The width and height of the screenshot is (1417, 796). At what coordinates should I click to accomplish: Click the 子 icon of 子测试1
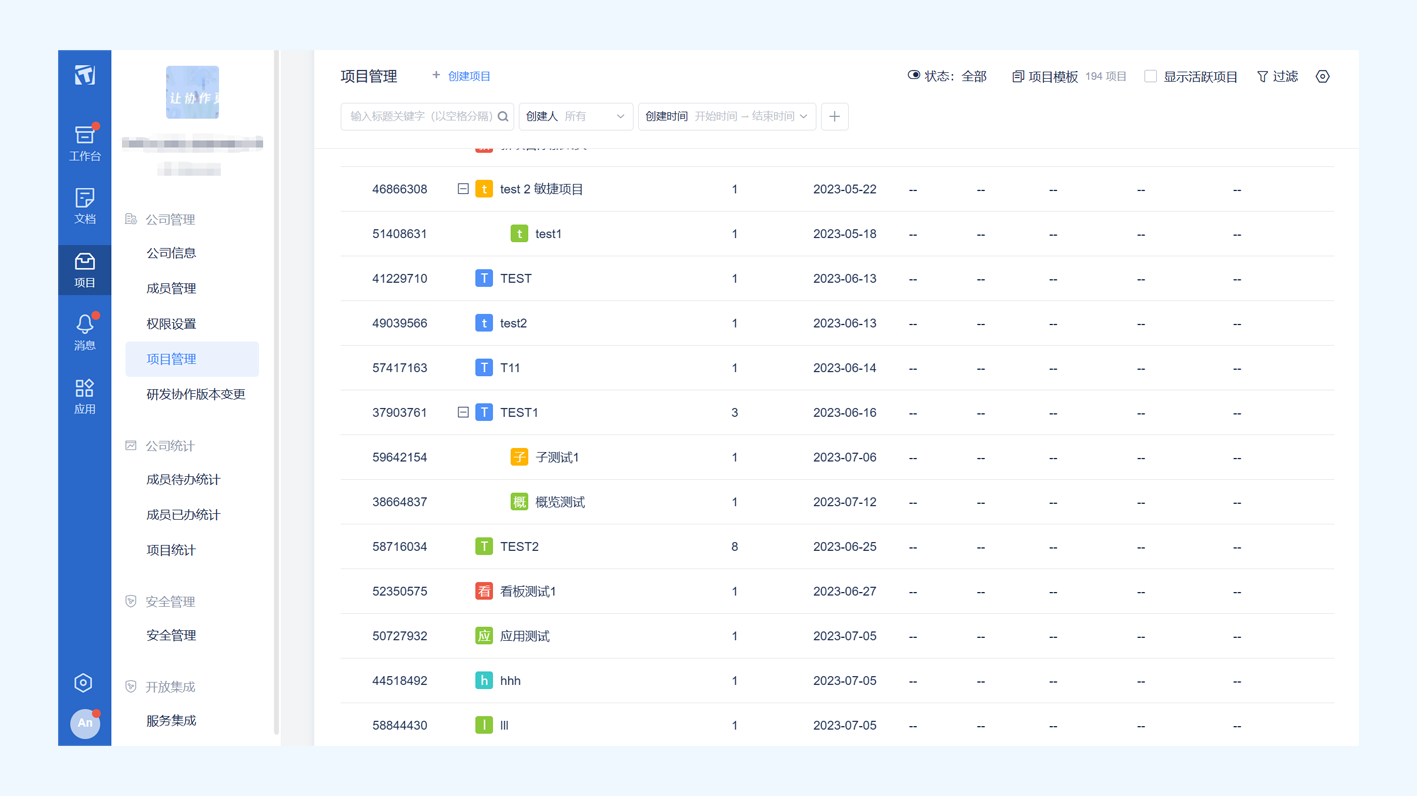[519, 457]
